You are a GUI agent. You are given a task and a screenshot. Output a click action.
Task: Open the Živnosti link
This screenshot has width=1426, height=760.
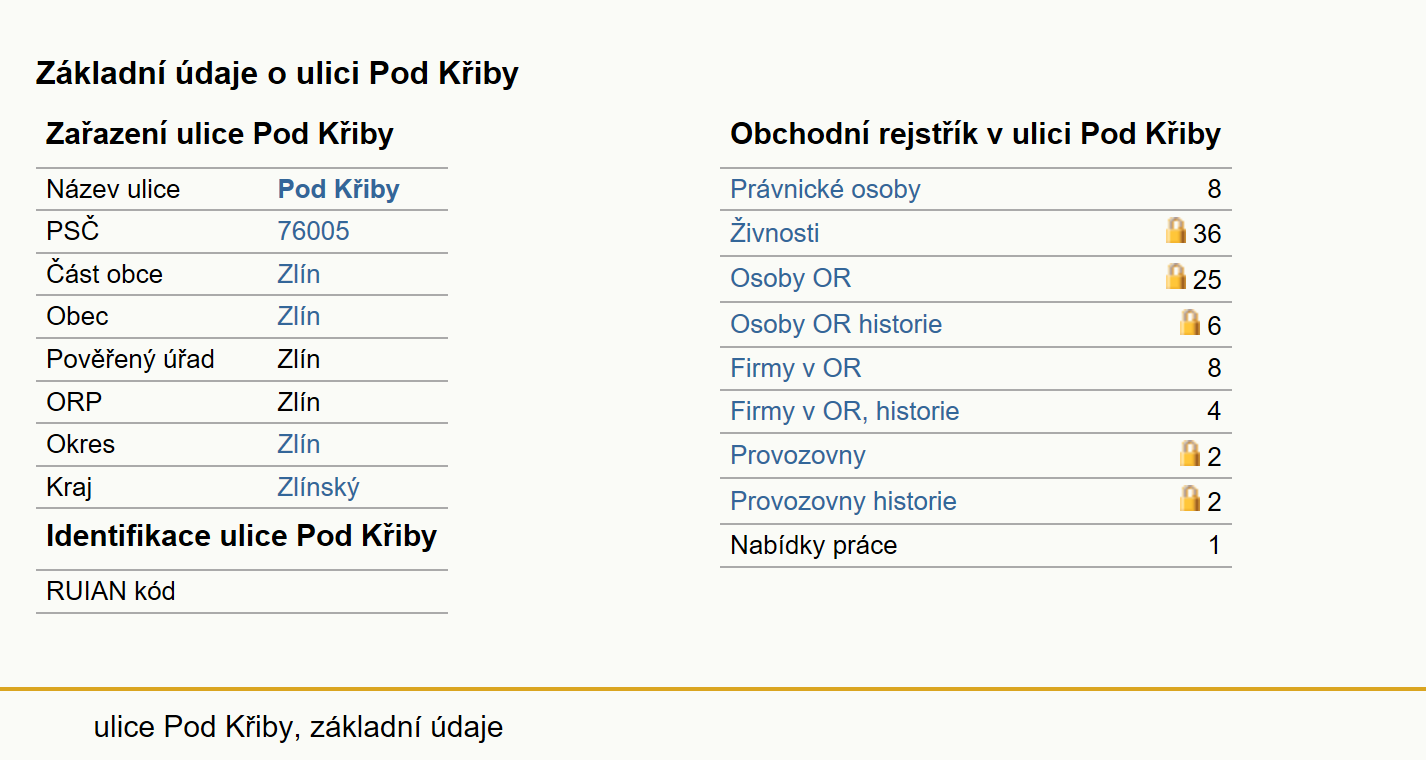tap(775, 233)
